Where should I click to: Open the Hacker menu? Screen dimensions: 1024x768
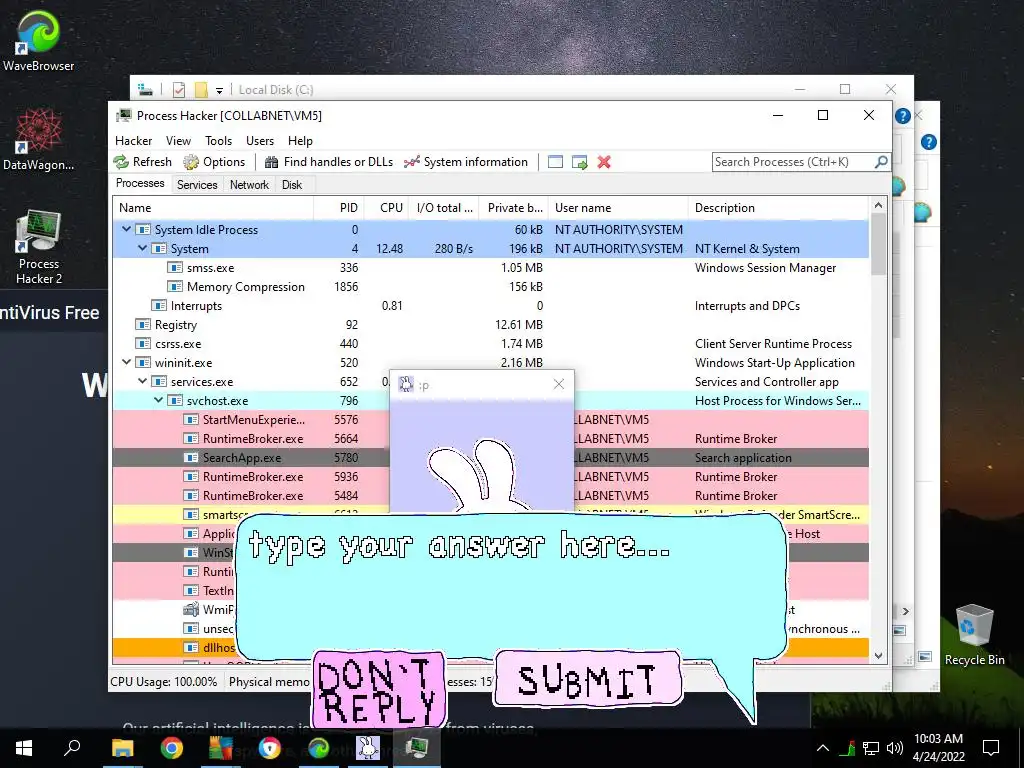133,140
